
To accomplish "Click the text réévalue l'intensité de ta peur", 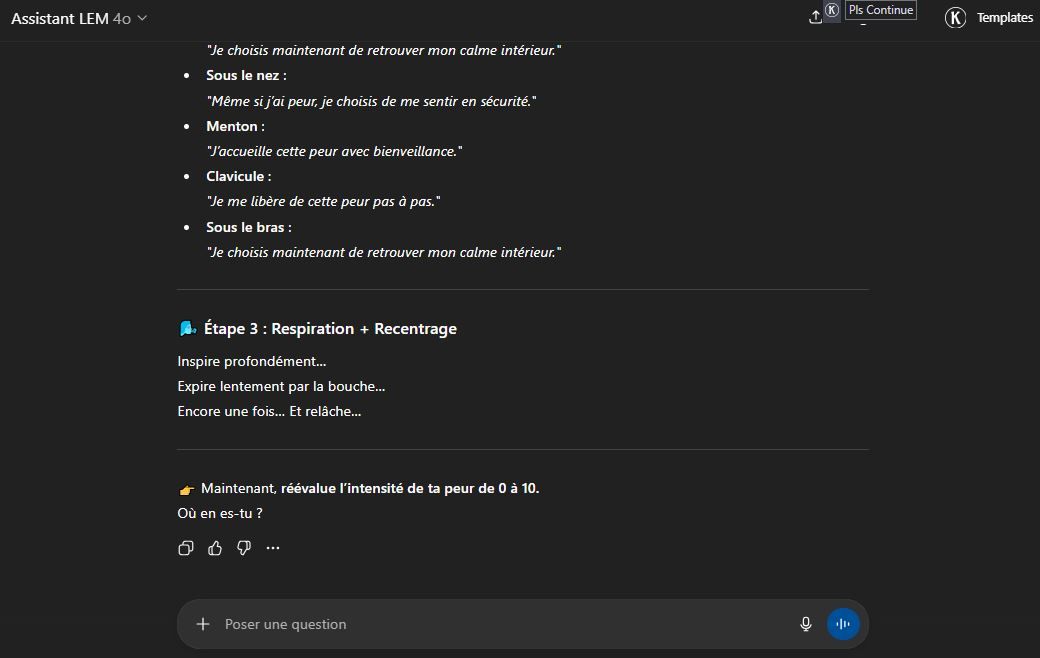I will tap(410, 488).
